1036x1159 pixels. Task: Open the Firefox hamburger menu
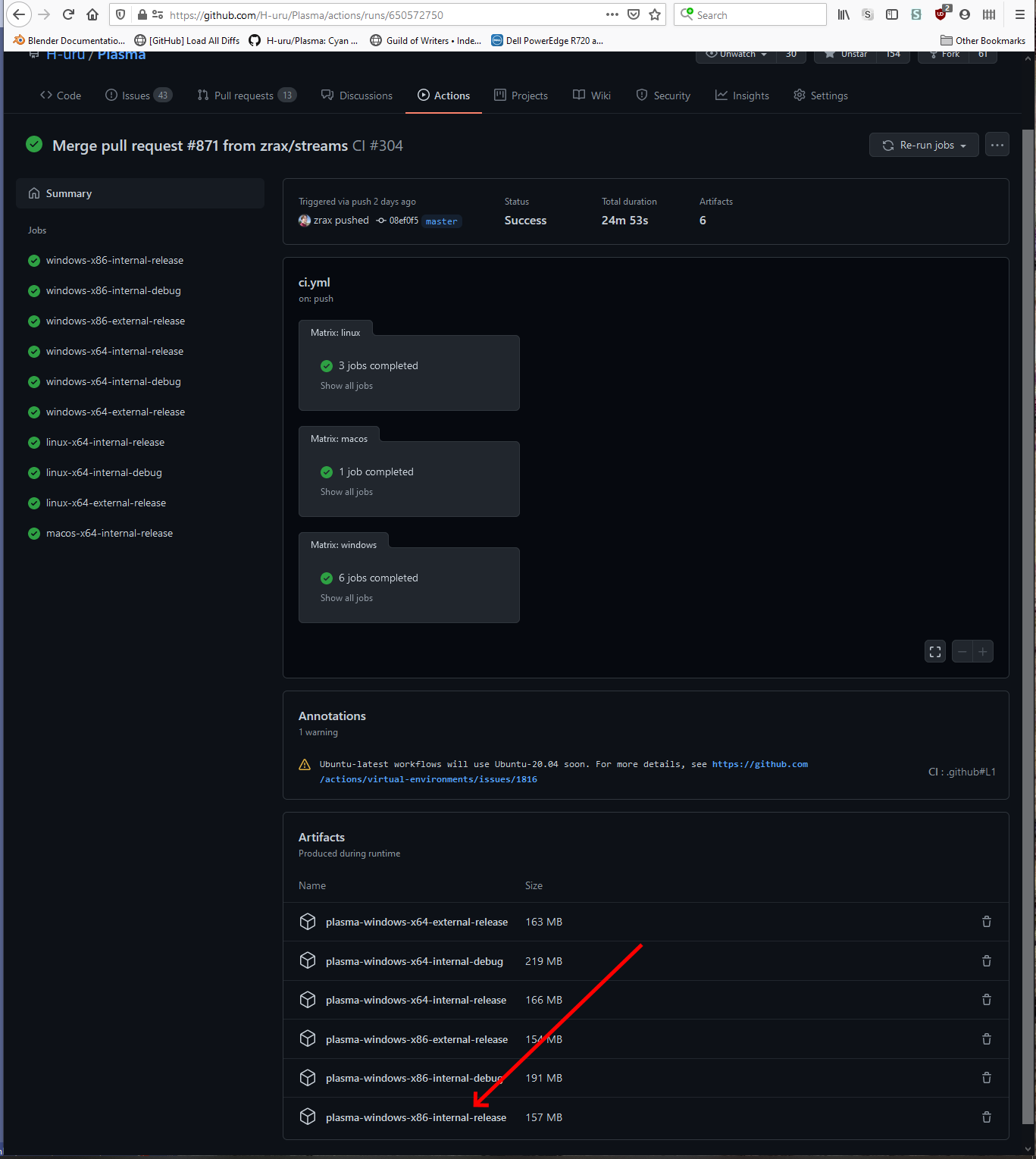1019,14
